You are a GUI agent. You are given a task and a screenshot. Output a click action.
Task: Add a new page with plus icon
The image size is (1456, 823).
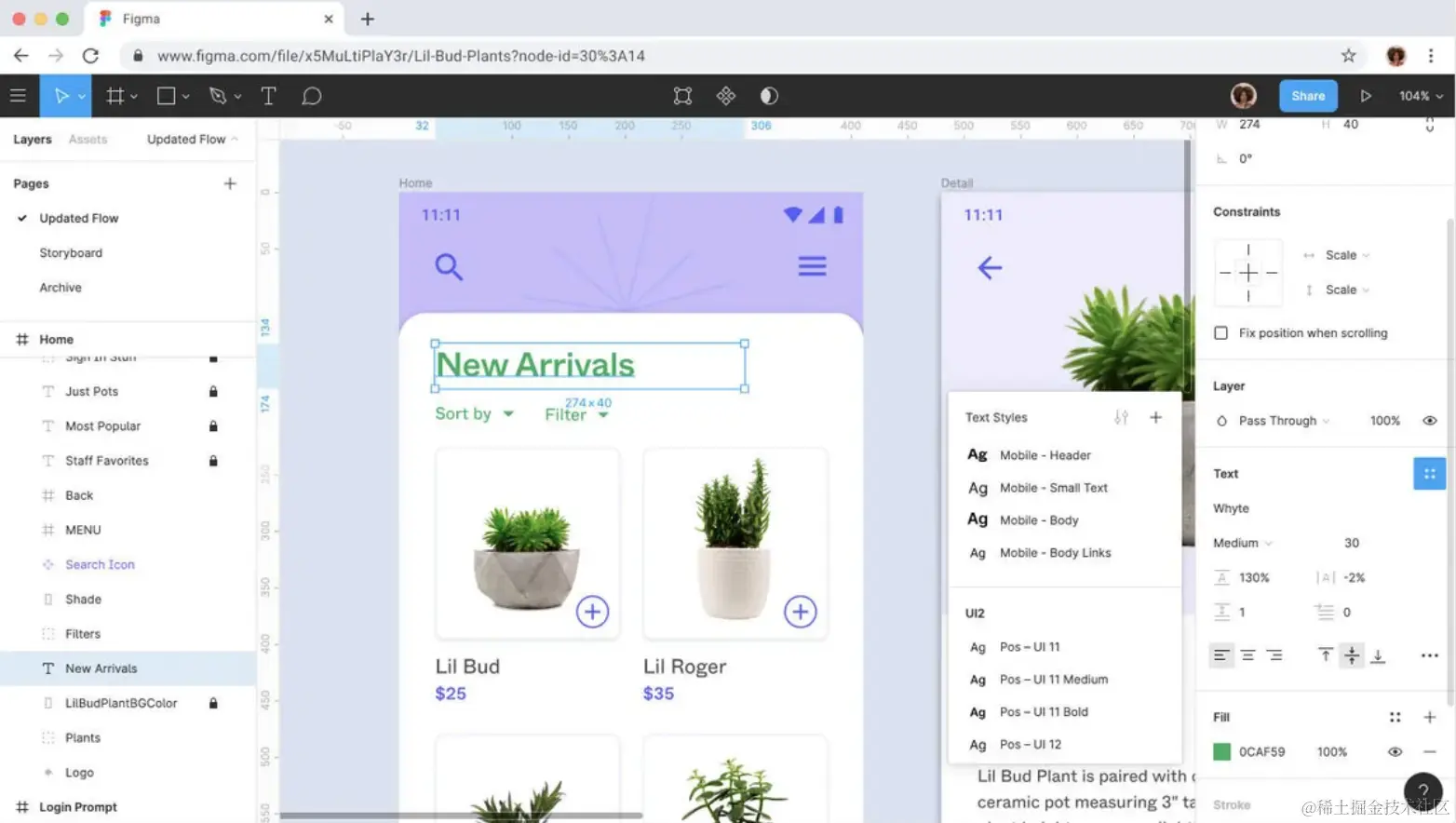coord(230,183)
